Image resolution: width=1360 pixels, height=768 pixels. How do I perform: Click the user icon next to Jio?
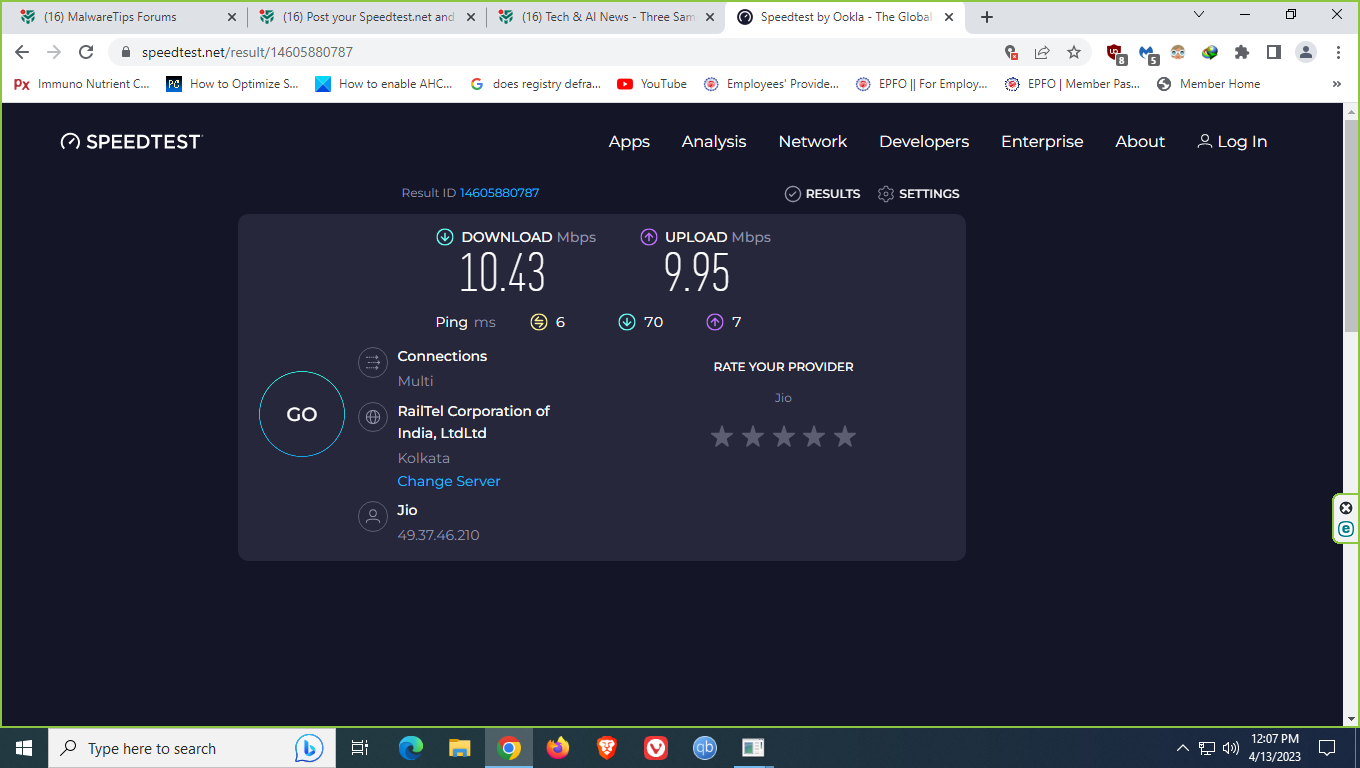click(372, 517)
